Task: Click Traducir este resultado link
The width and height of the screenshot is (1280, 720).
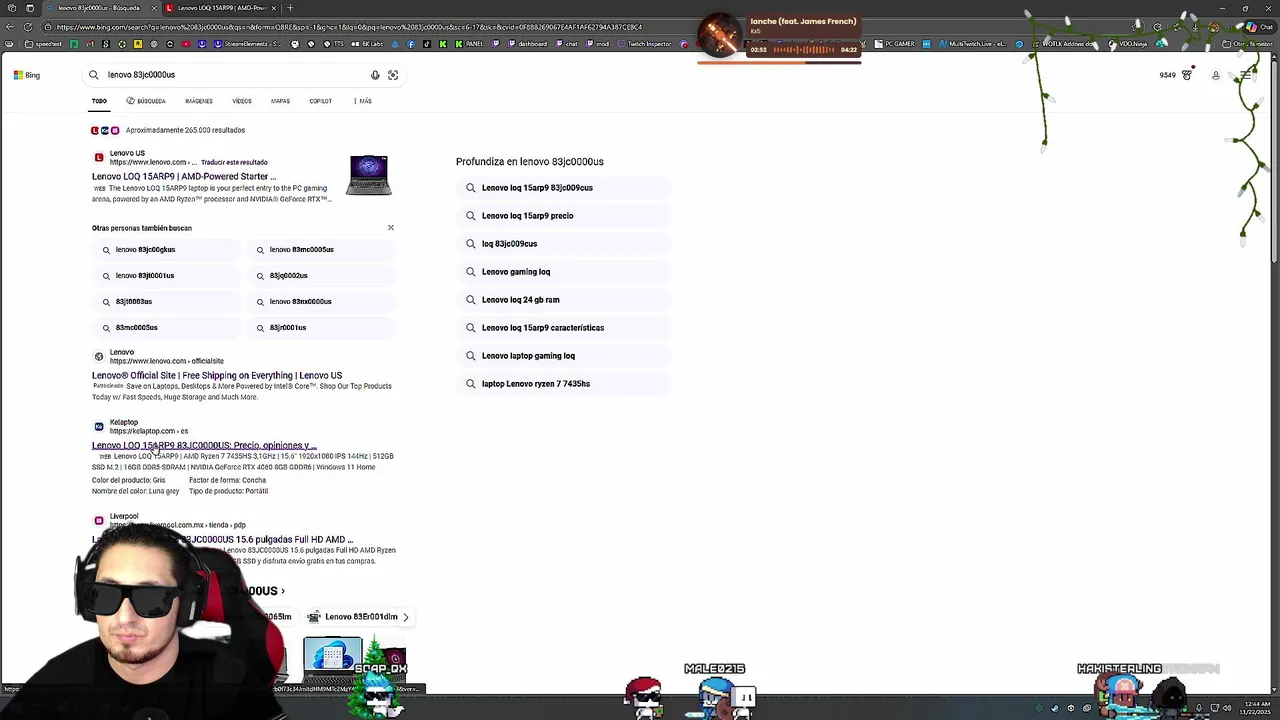Action: (234, 162)
